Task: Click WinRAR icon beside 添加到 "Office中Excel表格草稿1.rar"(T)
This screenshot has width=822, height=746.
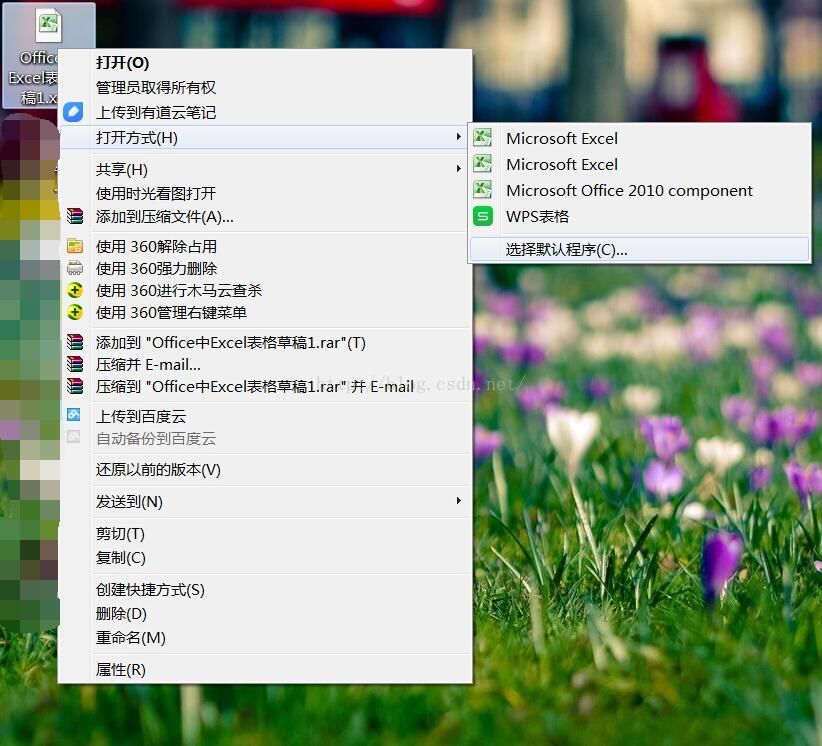Action: 75,342
